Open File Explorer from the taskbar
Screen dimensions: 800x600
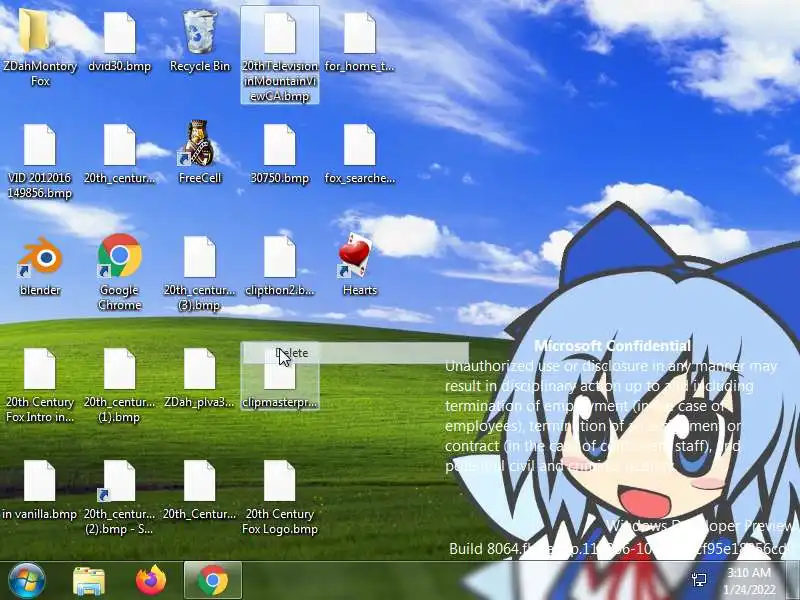[89, 581]
